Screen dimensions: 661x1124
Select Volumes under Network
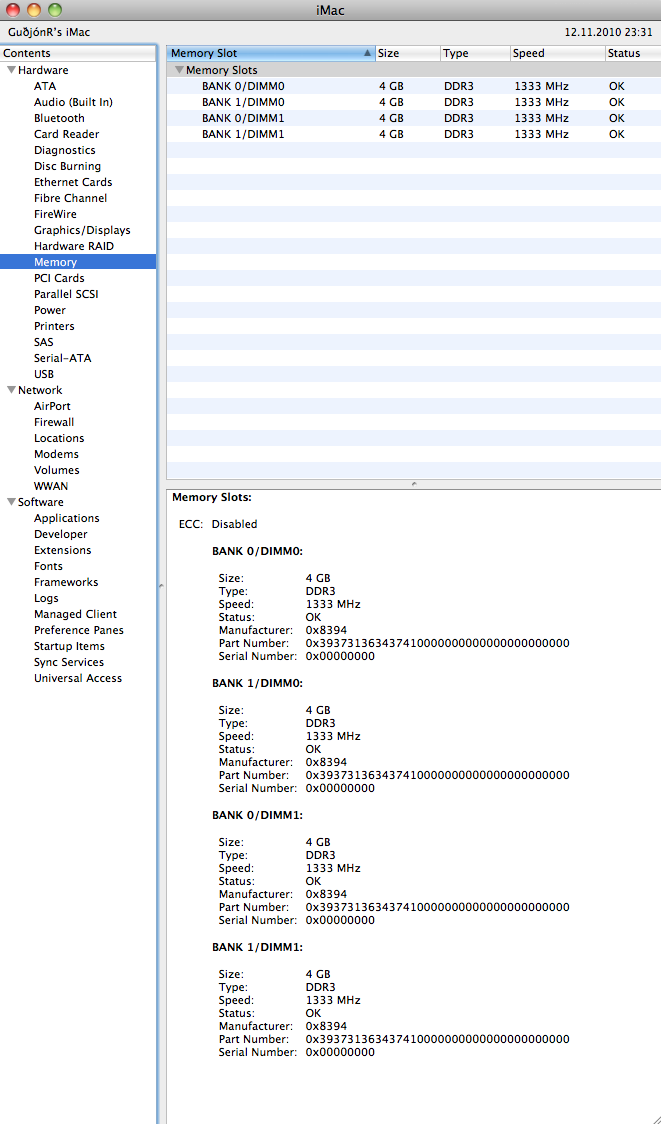(57, 470)
